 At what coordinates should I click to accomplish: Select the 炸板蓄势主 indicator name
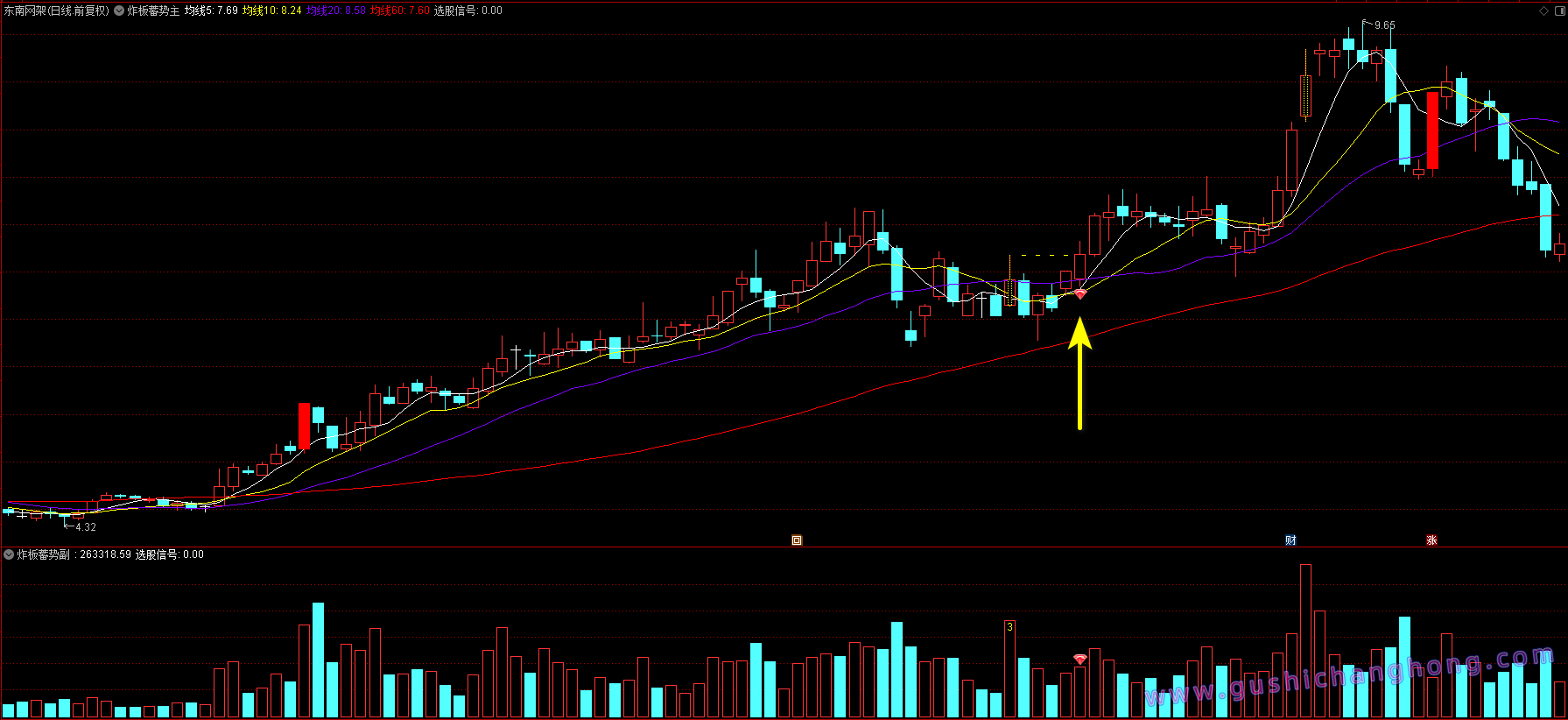153,11
